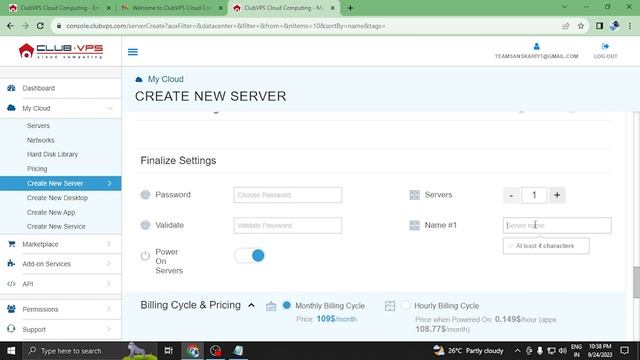Viewport: 640px width, 360px height.
Task: Click the Power On Servers power icon
Action: [145, 256]
